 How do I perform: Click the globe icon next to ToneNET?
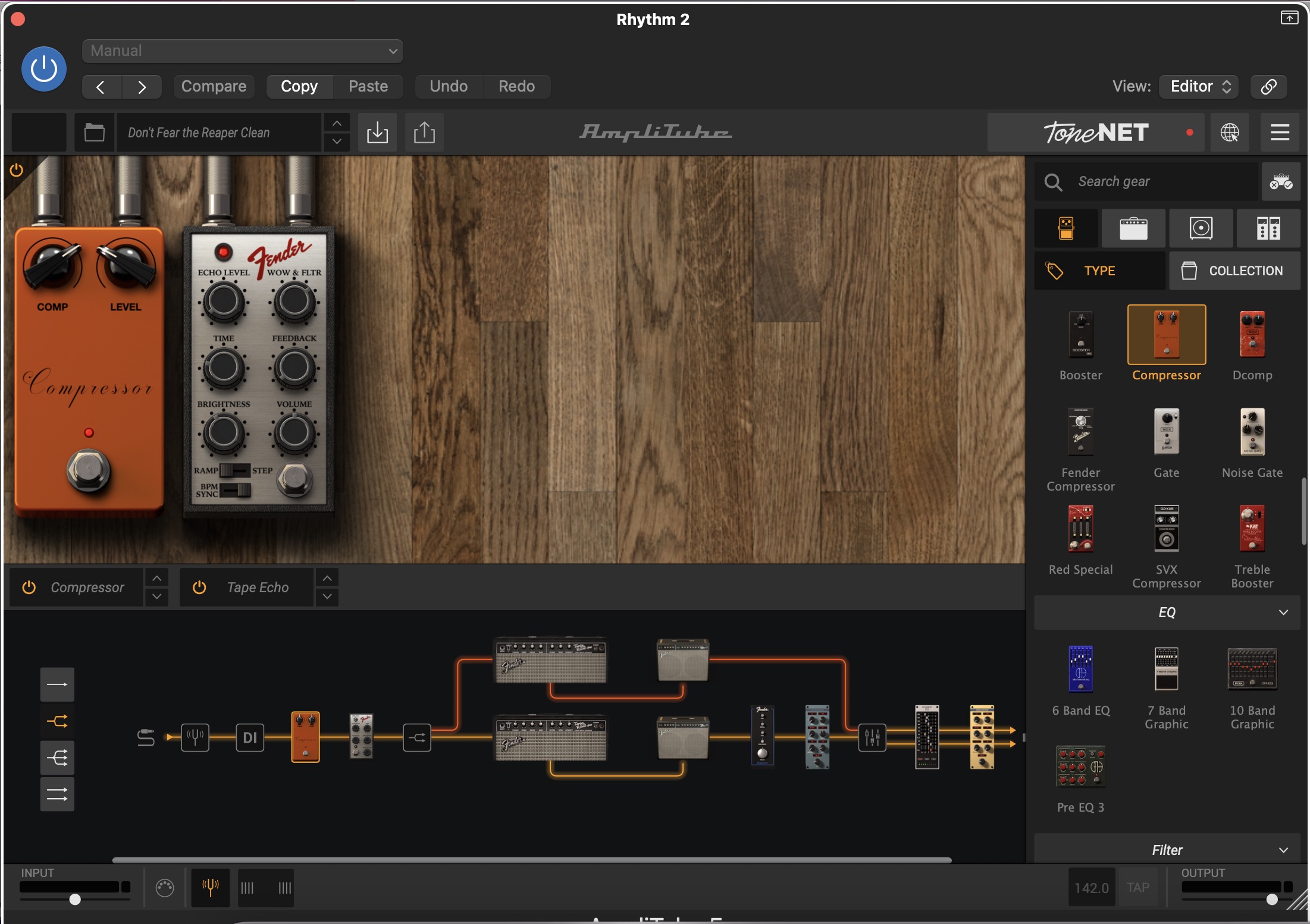point(1230,133)
